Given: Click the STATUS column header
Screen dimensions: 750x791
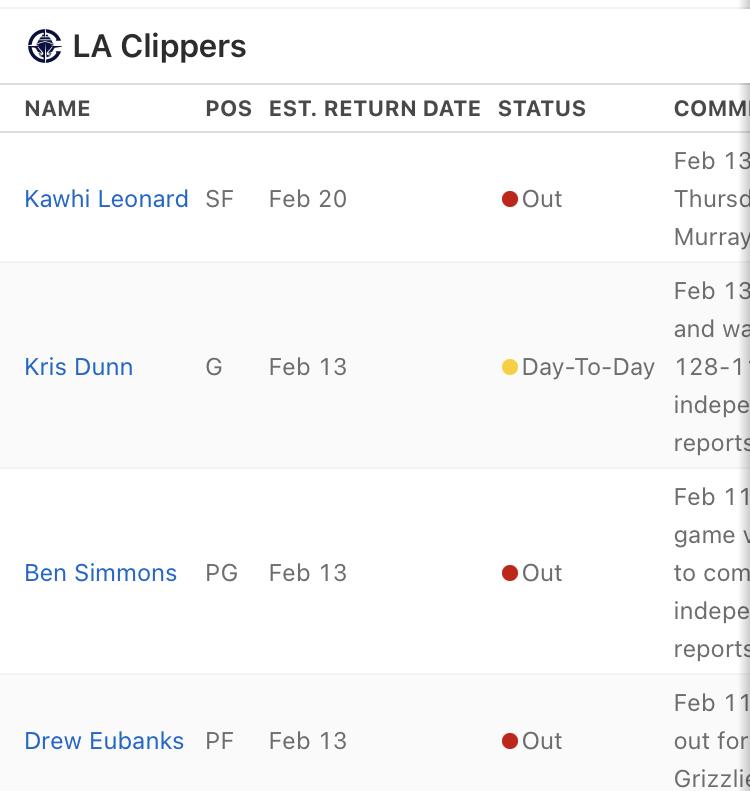Looking at the screenshot, I should point(542,108).
